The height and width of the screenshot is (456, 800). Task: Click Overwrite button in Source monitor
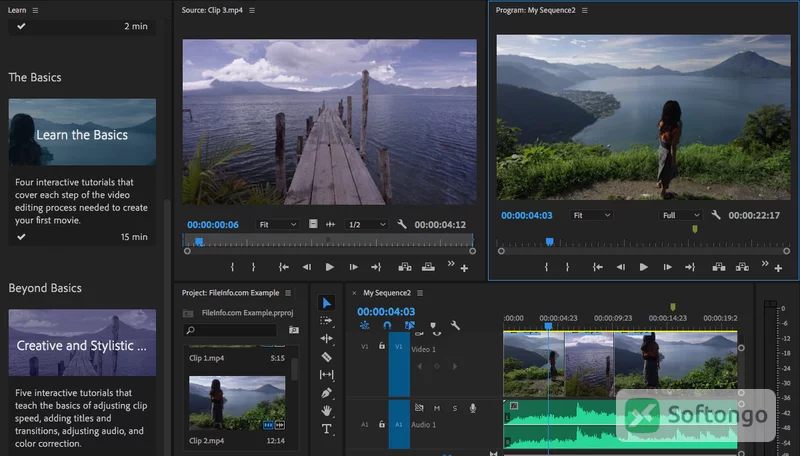point(428,267)
